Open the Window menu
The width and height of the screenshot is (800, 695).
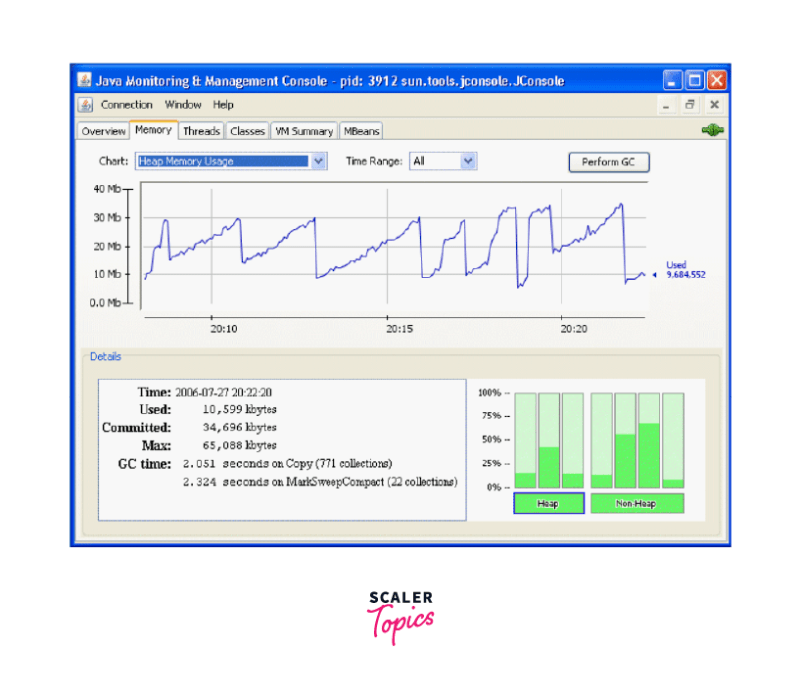tap(183, 104)
